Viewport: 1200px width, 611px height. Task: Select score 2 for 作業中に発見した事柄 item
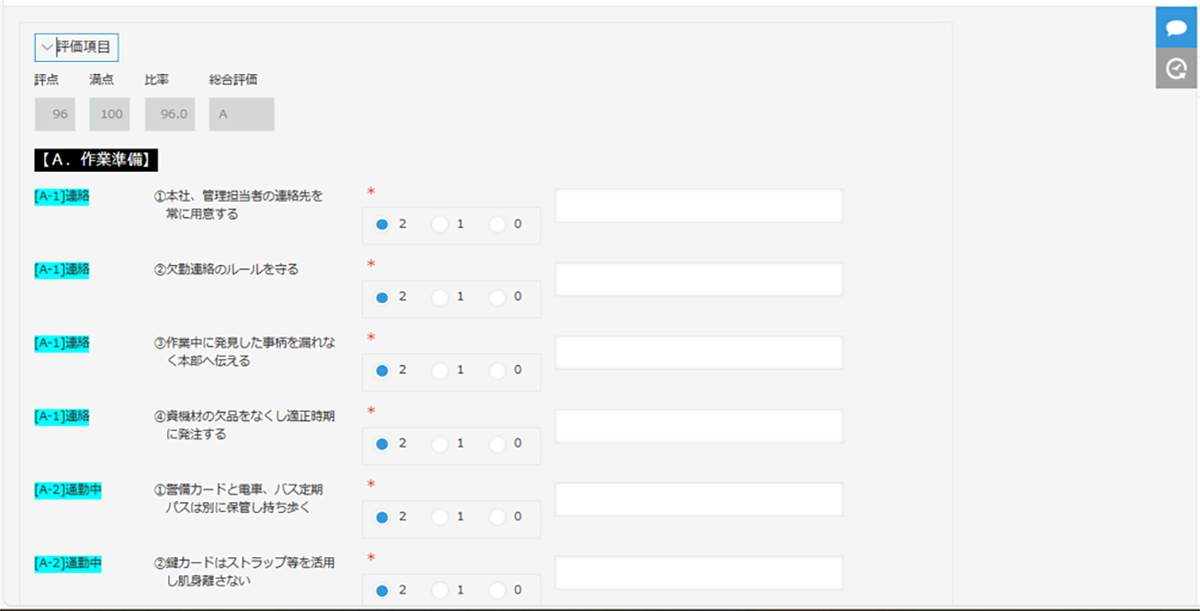tap(381, 370)
